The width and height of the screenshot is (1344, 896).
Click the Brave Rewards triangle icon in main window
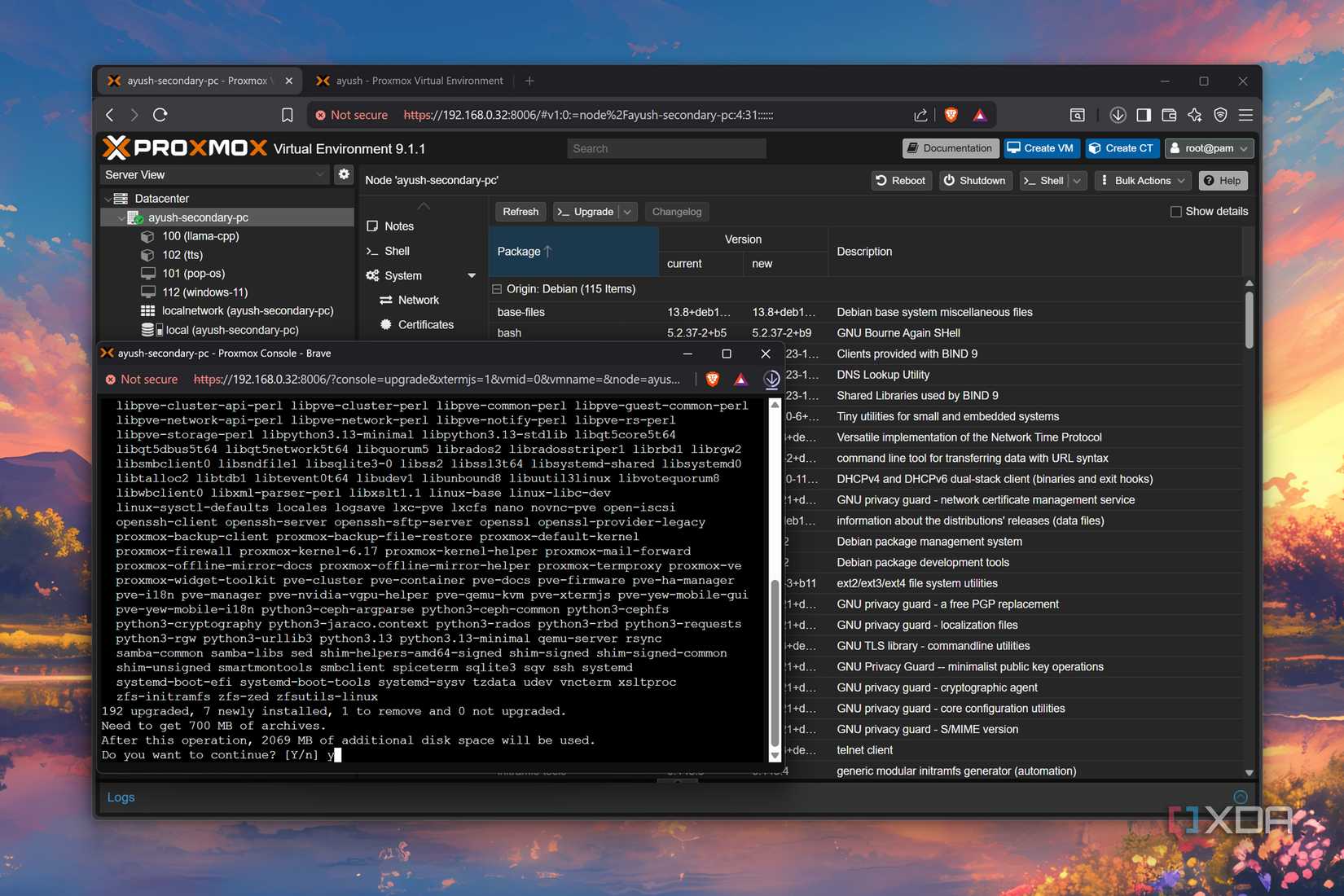(x=979, y=115)
